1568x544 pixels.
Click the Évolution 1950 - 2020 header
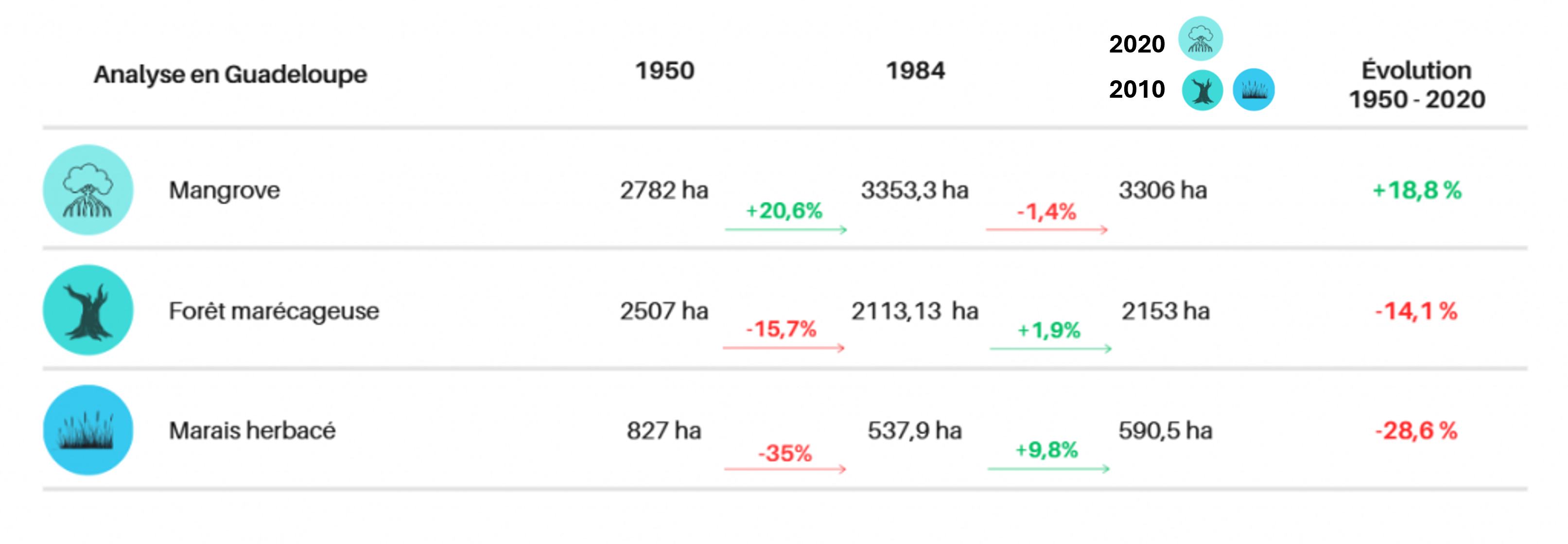(x=1416, y=85)
